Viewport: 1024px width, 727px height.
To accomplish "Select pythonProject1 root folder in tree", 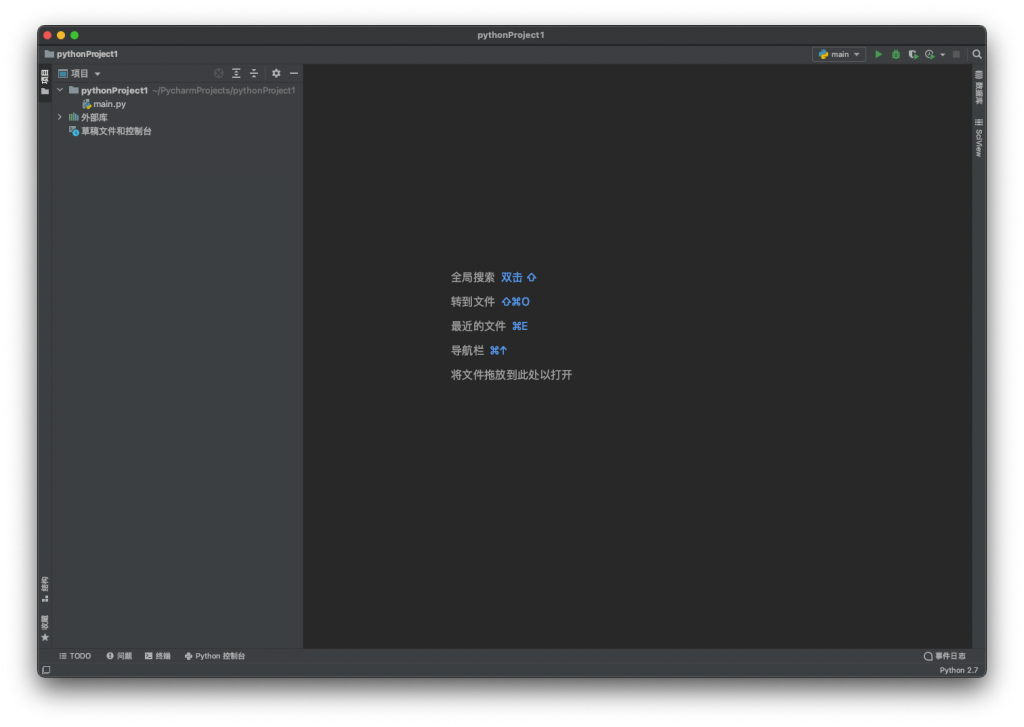I will click(x=108, y=90).
